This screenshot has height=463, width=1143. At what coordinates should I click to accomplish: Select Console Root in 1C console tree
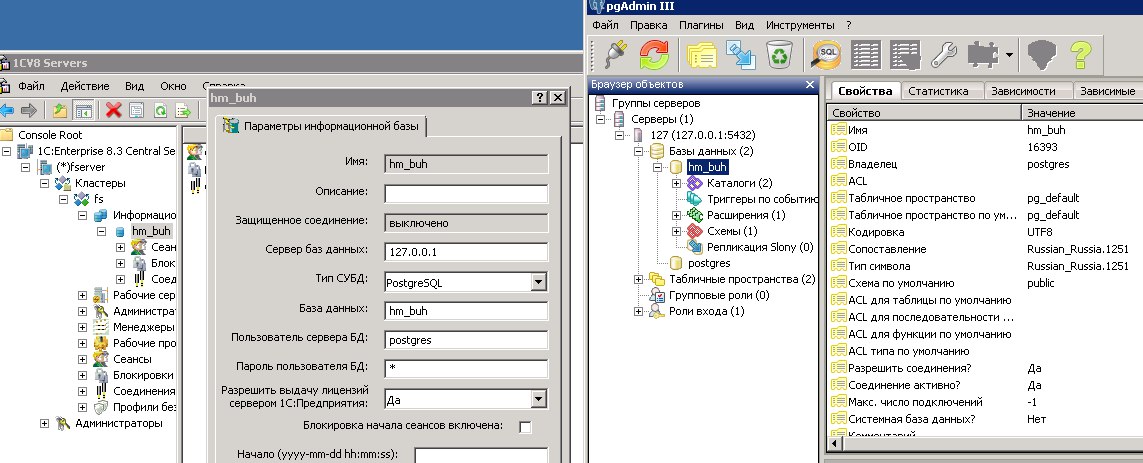tap(50, 135)
